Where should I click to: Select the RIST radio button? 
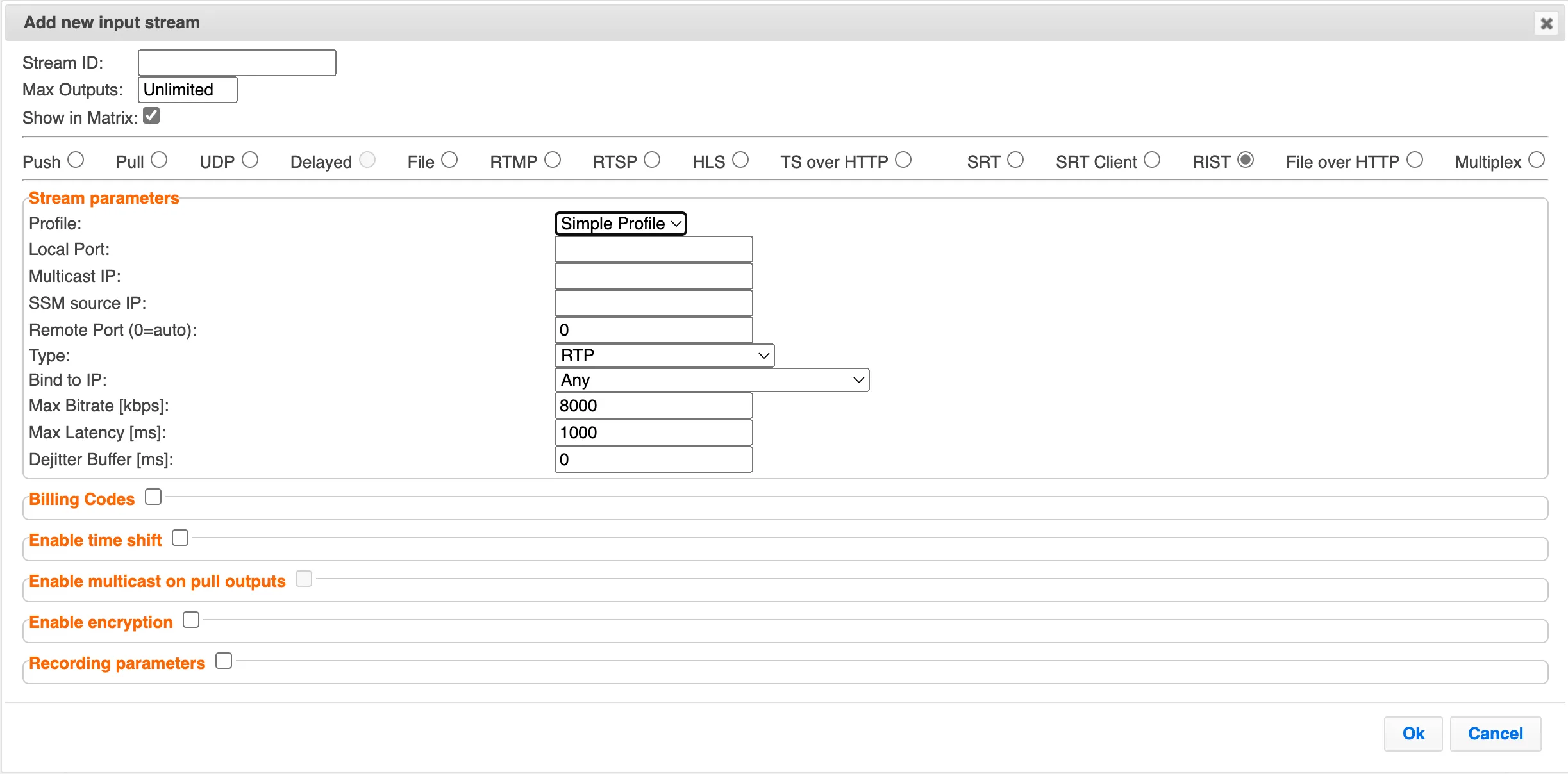pyautogui.click(x=1246, y=160)
